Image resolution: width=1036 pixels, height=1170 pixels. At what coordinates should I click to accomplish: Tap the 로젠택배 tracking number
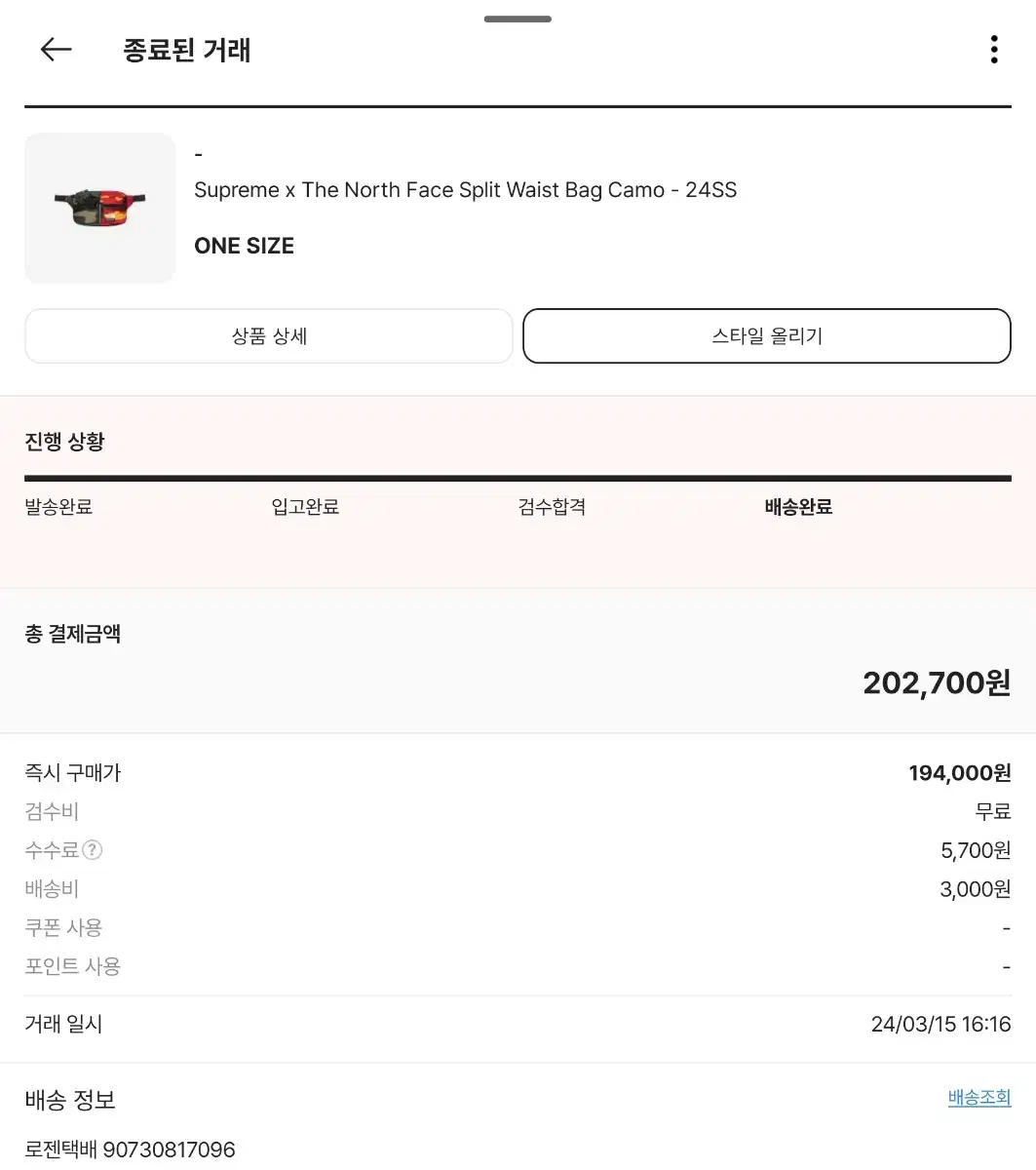click(x=131, y=1150)
